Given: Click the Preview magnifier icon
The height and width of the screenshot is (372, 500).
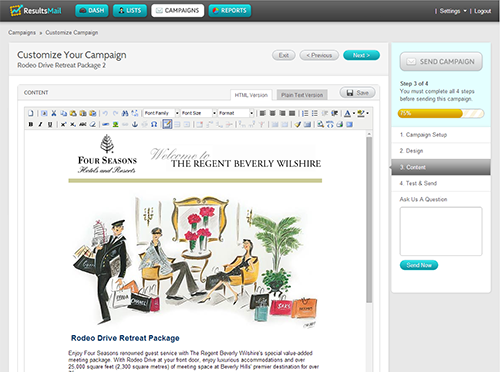Looking at the screenshot, I should [x=321, y=124].
